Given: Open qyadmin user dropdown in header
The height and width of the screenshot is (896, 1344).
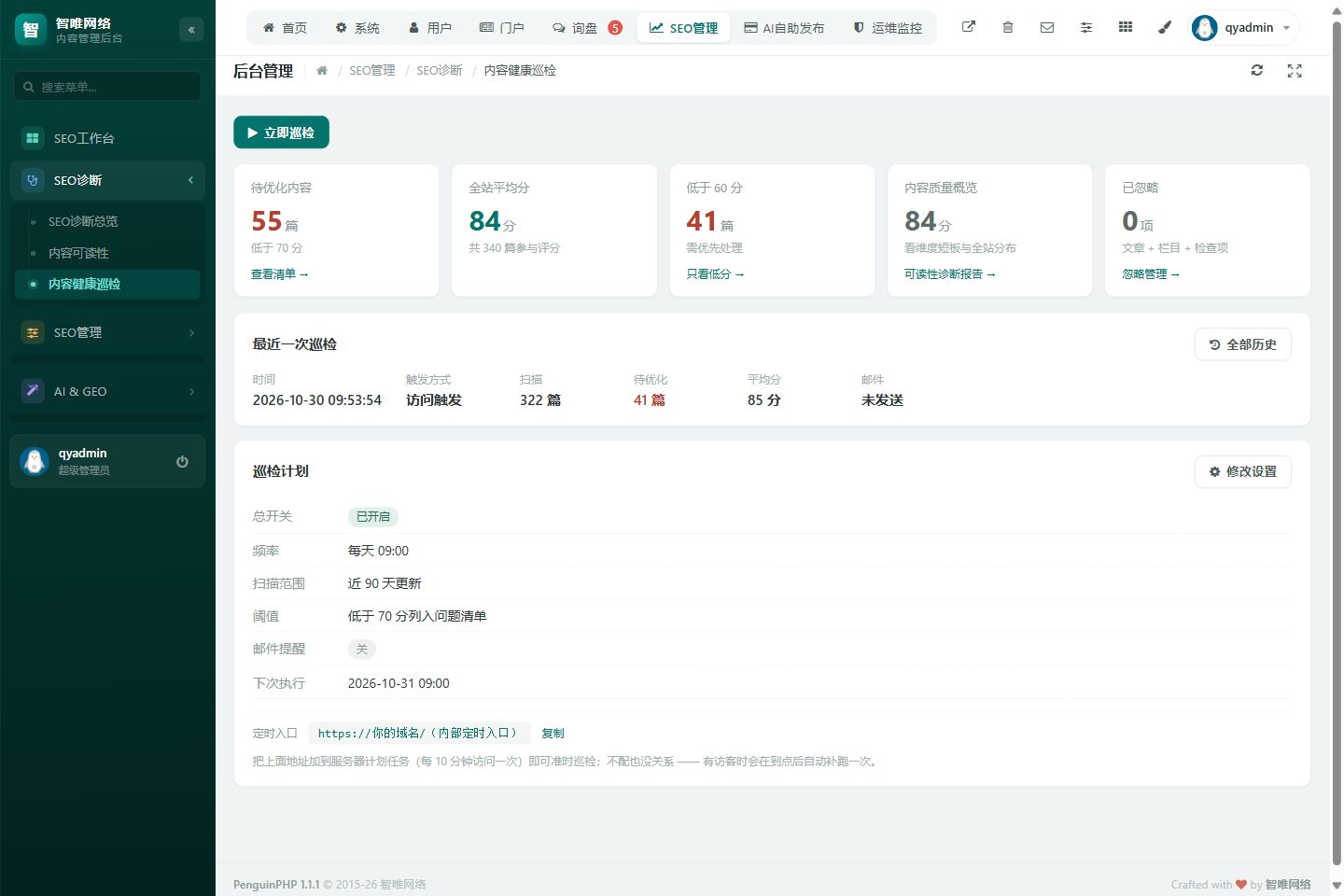Looking at the screenshot, I should 1245,28.
